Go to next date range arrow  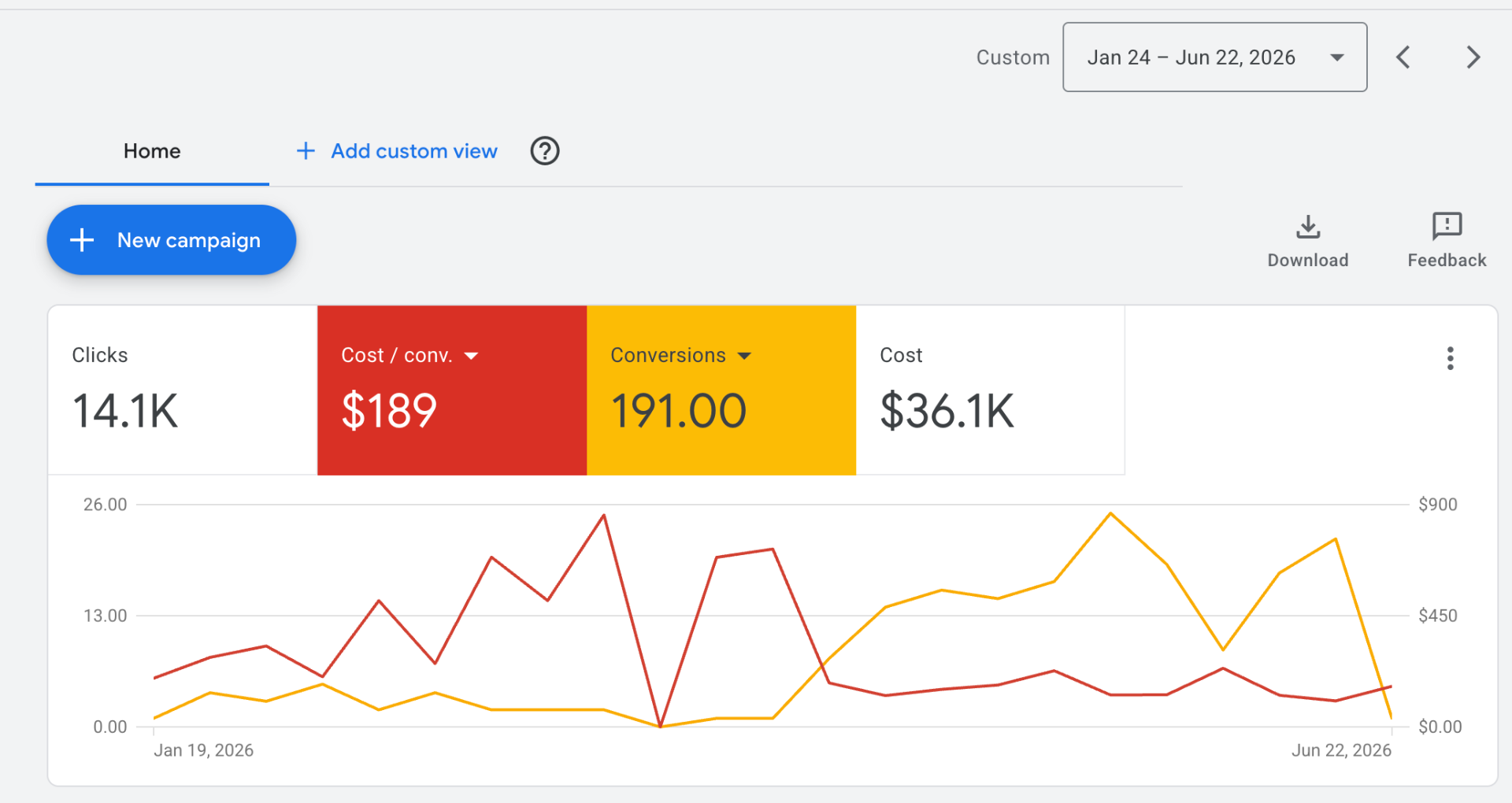pos(1473,57)
